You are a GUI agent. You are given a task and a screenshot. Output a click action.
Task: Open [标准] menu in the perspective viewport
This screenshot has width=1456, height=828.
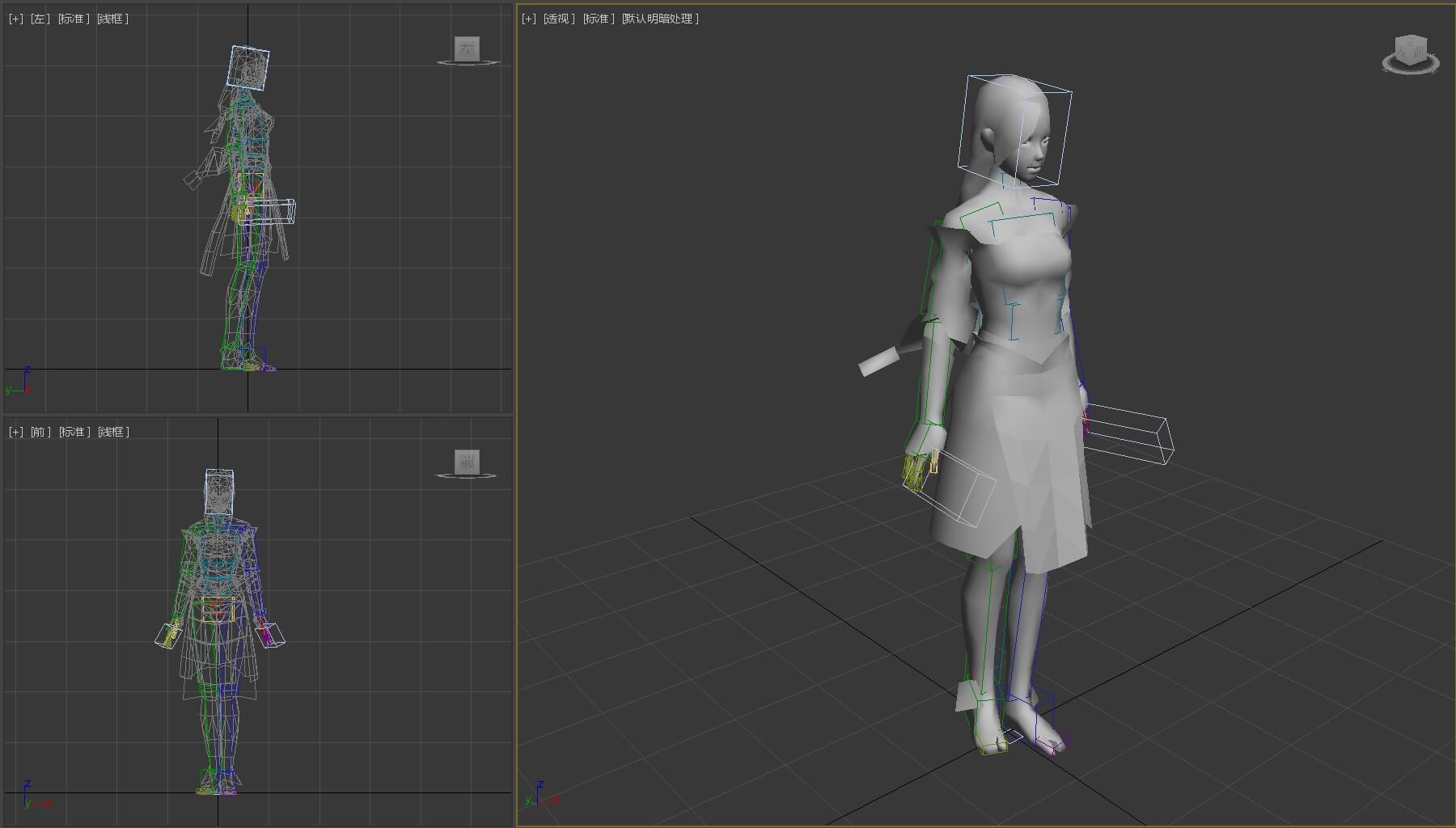pyautogui.click(x=599, y=19)
